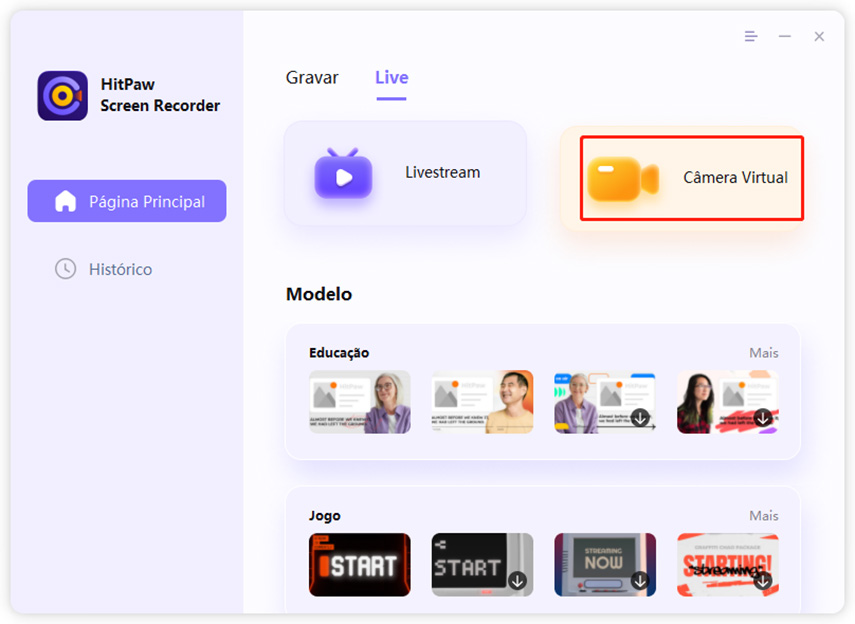This screenshot has width=855, height=624.
Task: Download the Streaming Now template icon
Action: (x=640, y=580)
